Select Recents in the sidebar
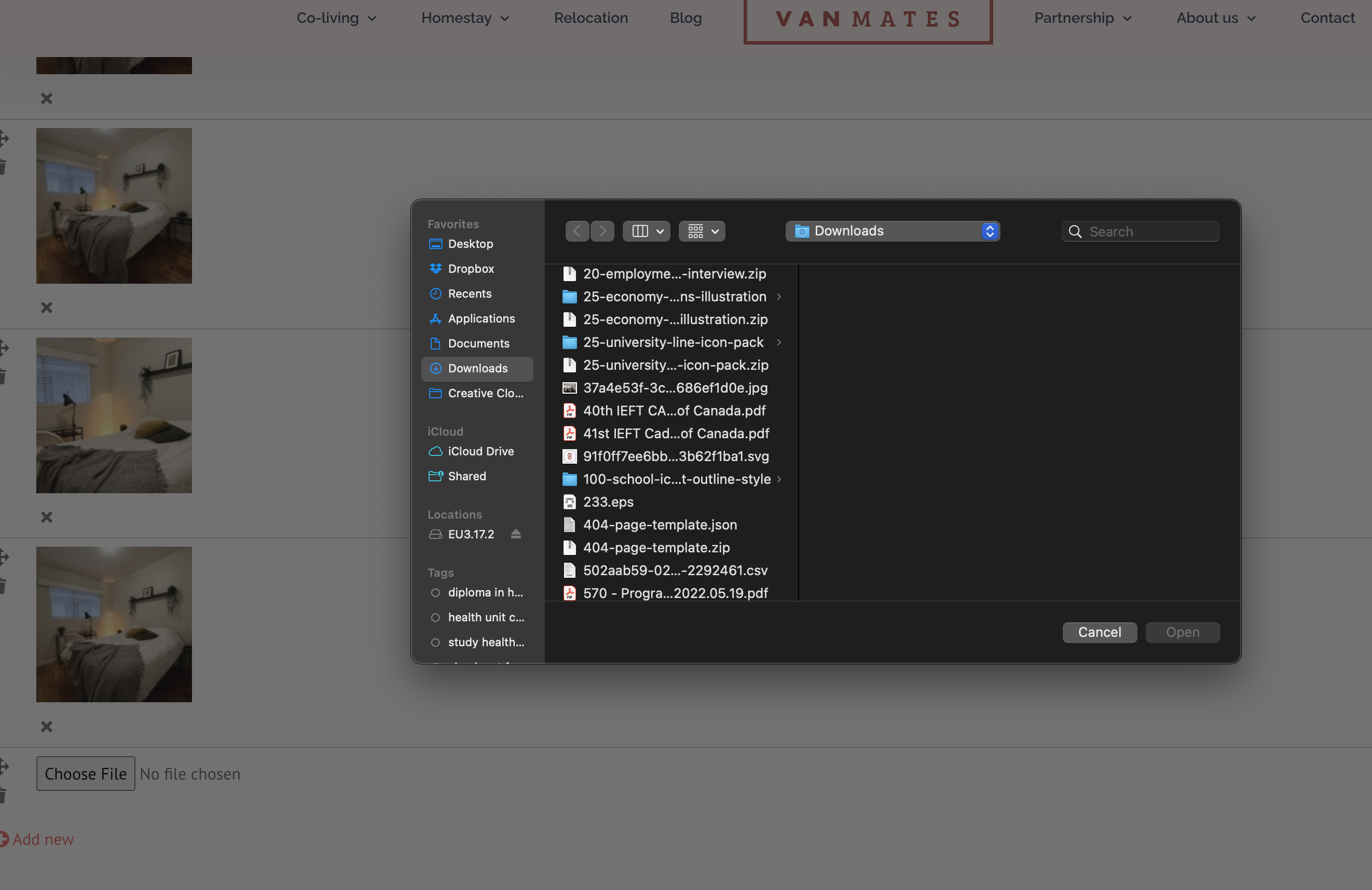1372x890 pixels. click(477, 293)
